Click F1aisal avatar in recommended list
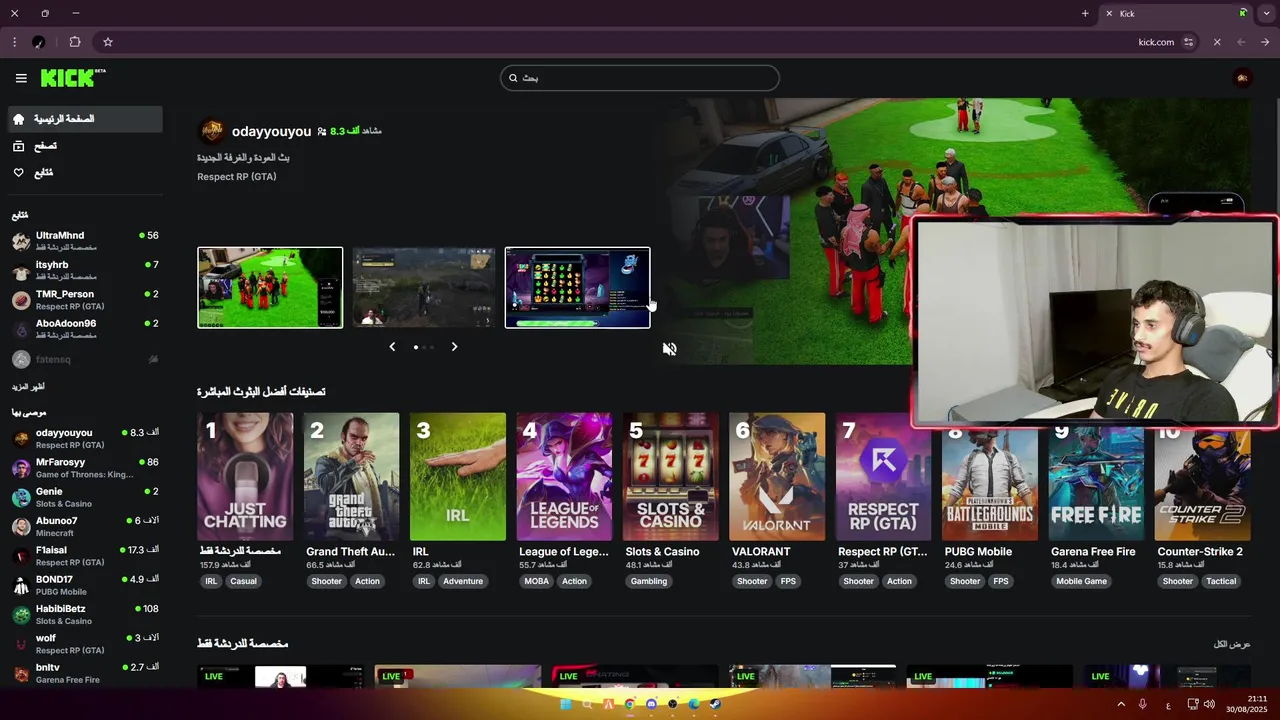This screenshot has height=720, width=1280. click(21, 556)
